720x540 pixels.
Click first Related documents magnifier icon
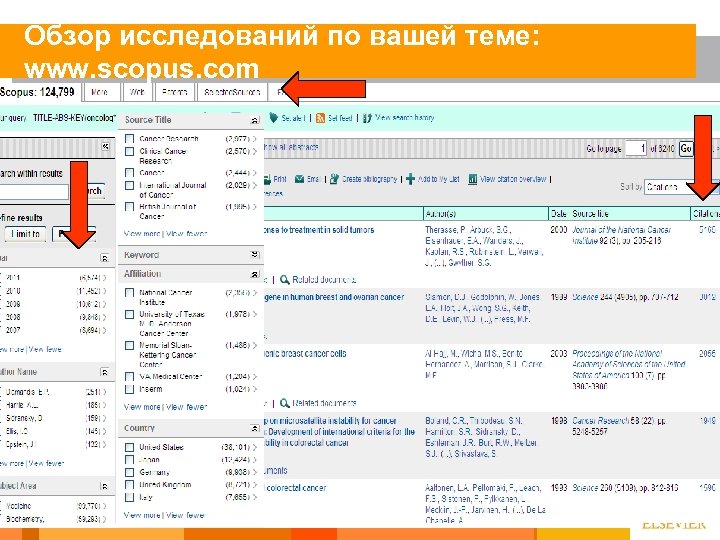pos(285,280)
